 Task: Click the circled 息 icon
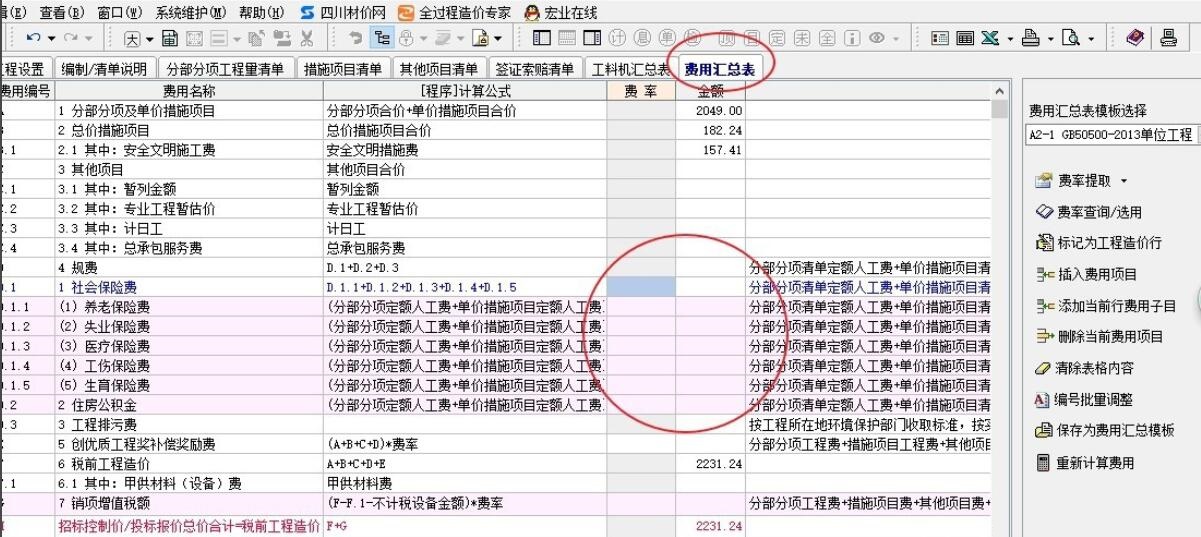coord(640,38)
